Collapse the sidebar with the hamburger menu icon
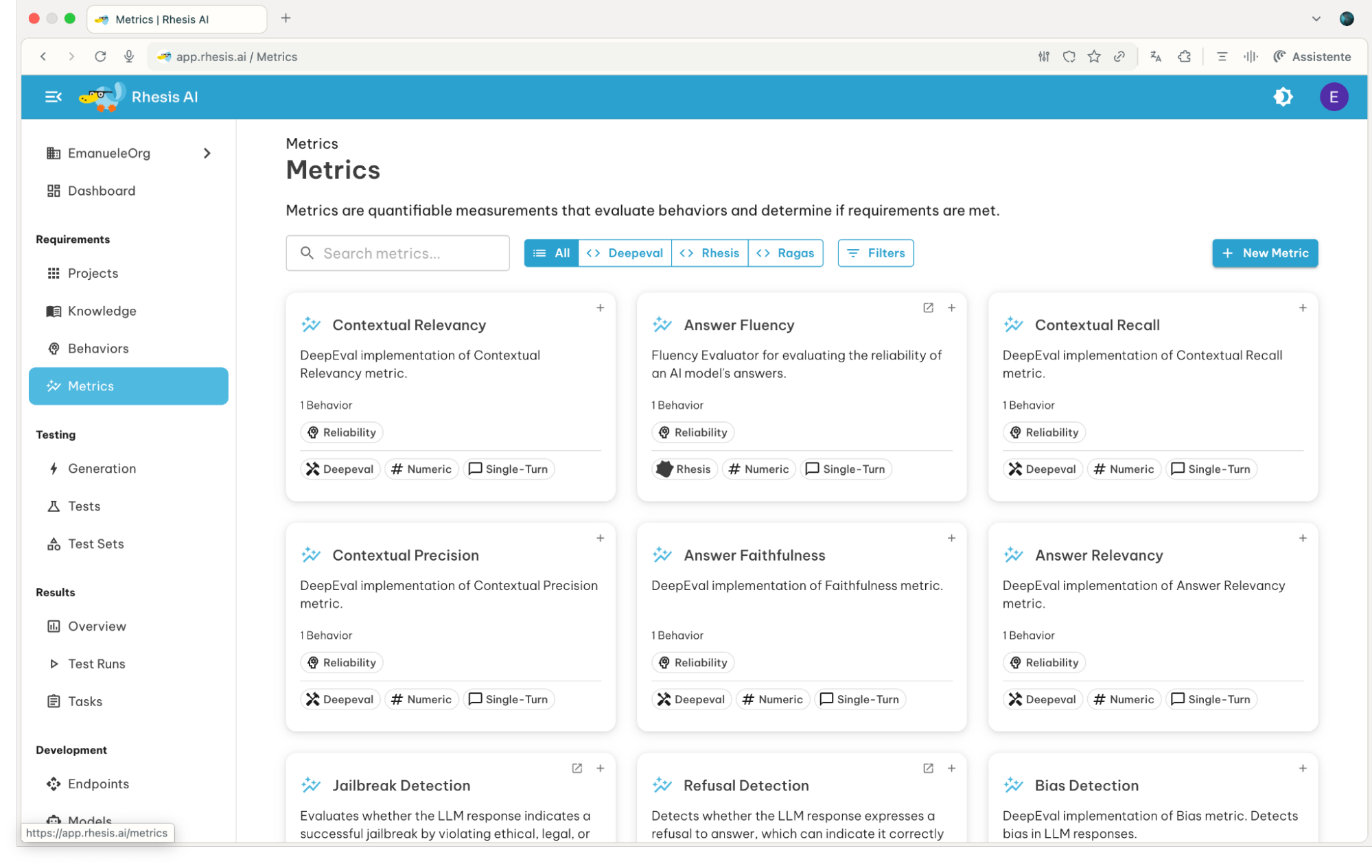 pyautogui.click(x=53, y=97)
